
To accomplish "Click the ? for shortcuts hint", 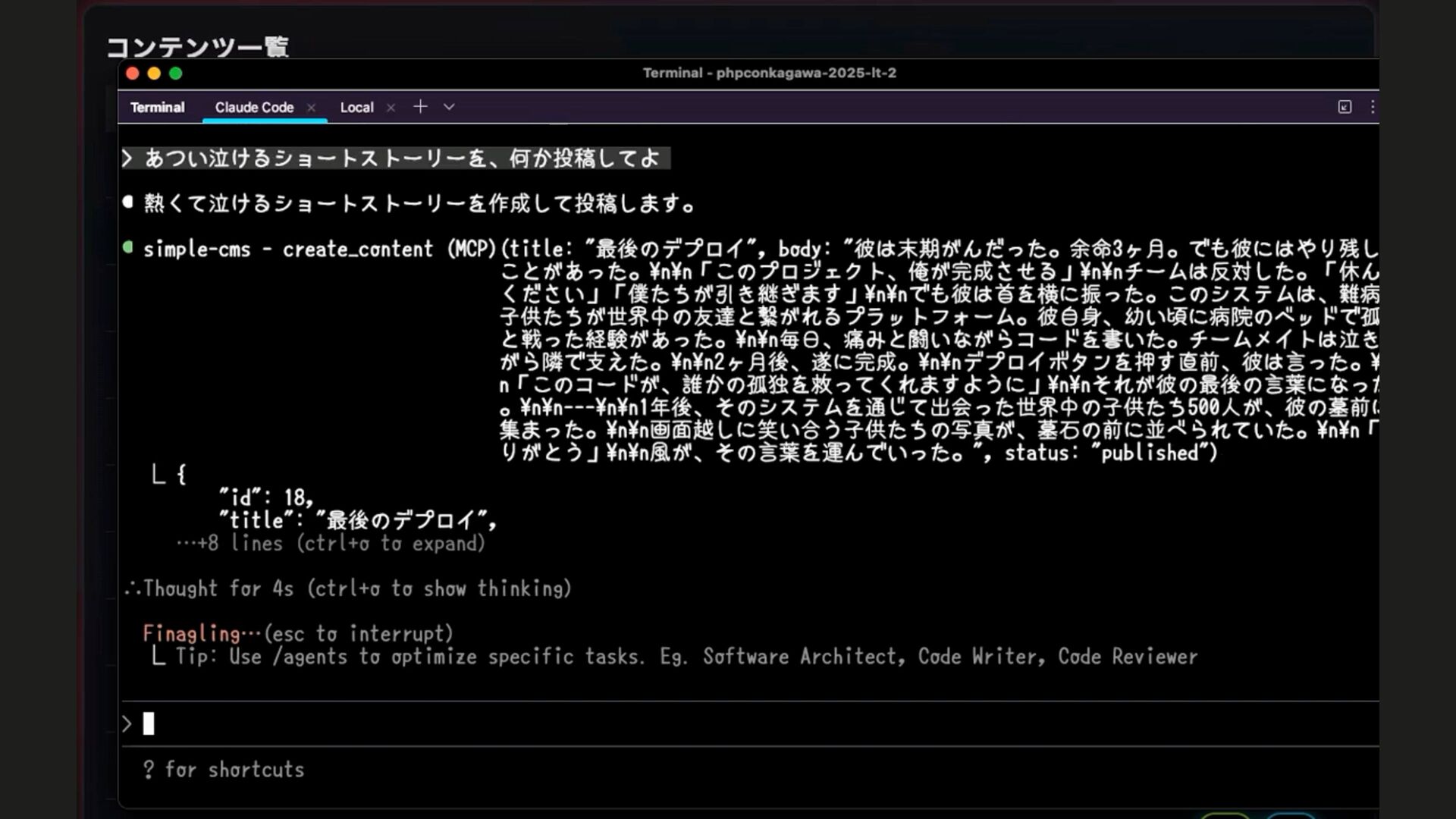I will point(224,770).
